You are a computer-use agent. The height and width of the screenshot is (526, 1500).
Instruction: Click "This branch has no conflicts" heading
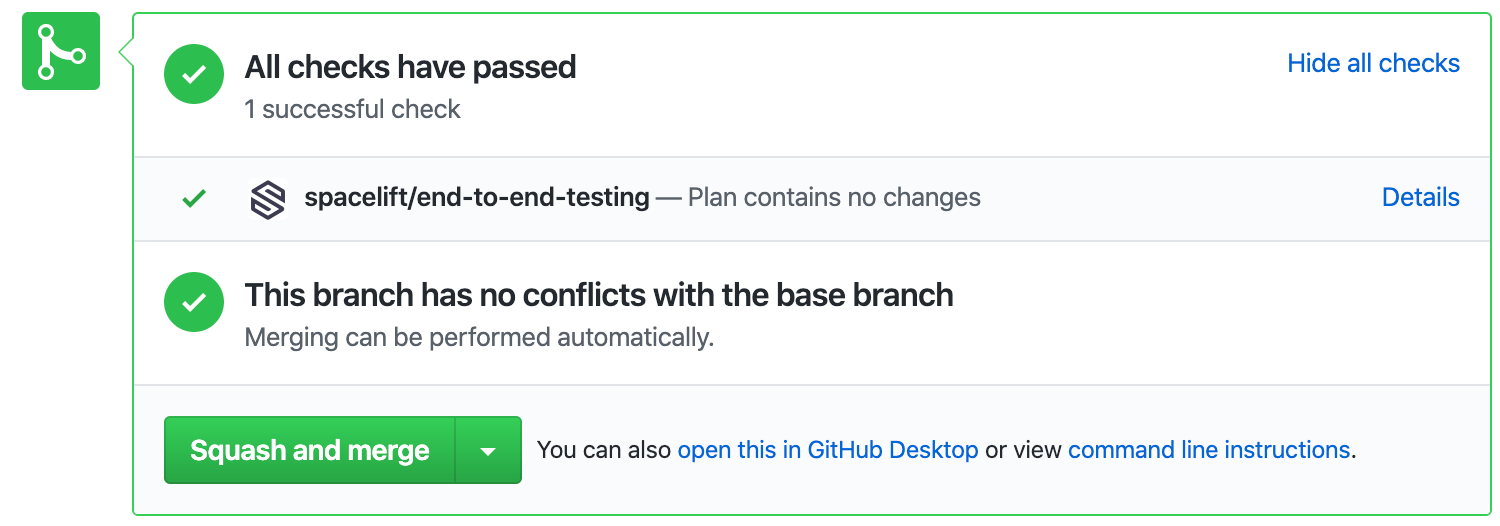[x=598, y=296]
